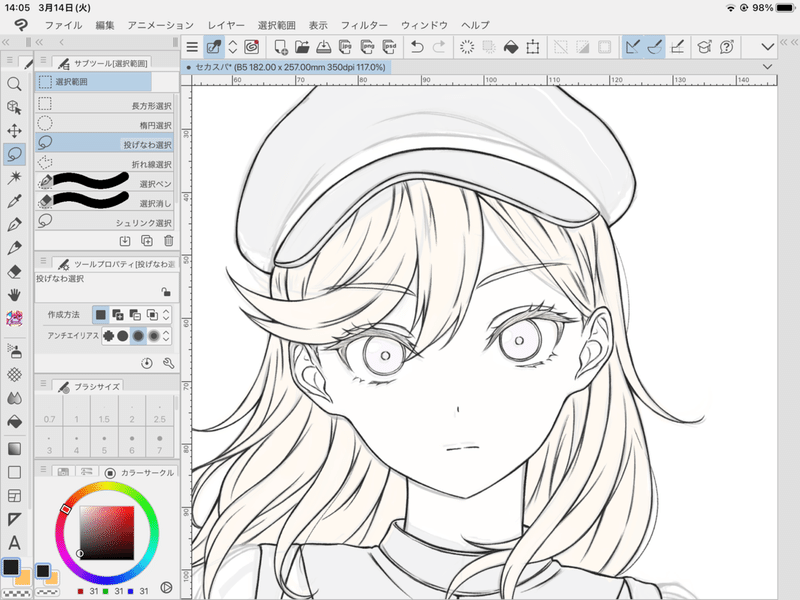Select the Blend tool
Image resolution: width=800 pixels, height=600 pixels.
[14, 398]
